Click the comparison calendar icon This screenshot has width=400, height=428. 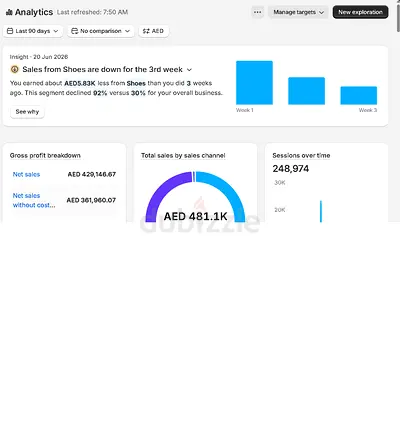[x=75, y=31]
